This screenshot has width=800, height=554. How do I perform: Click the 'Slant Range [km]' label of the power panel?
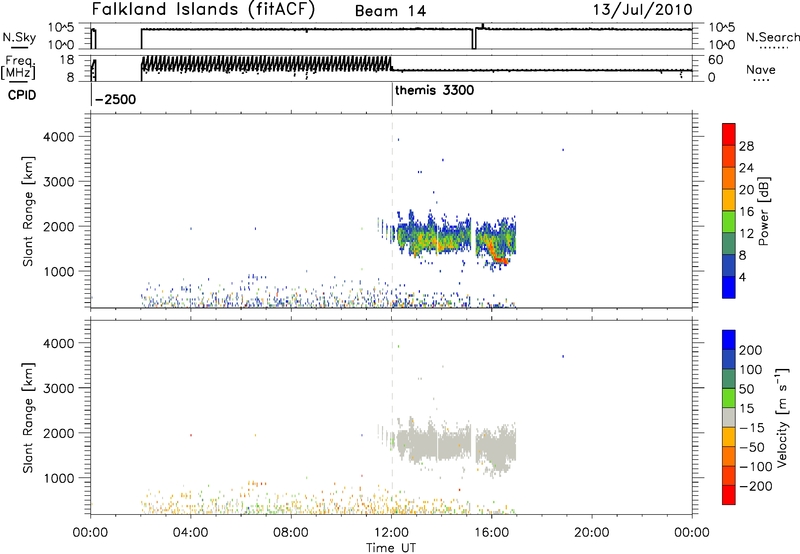pos(28,211)
